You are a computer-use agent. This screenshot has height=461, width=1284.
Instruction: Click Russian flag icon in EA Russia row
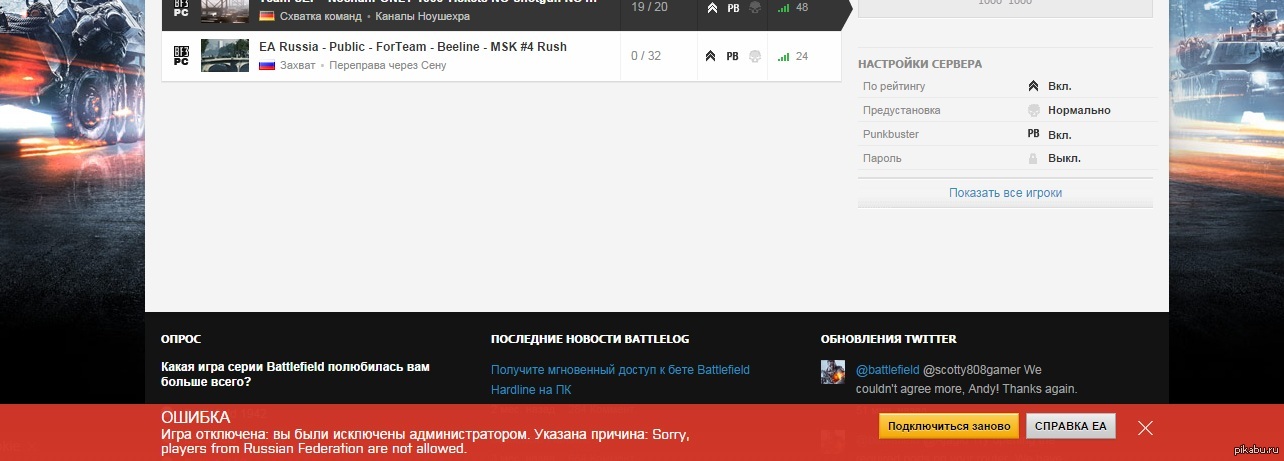pos(267,65)
